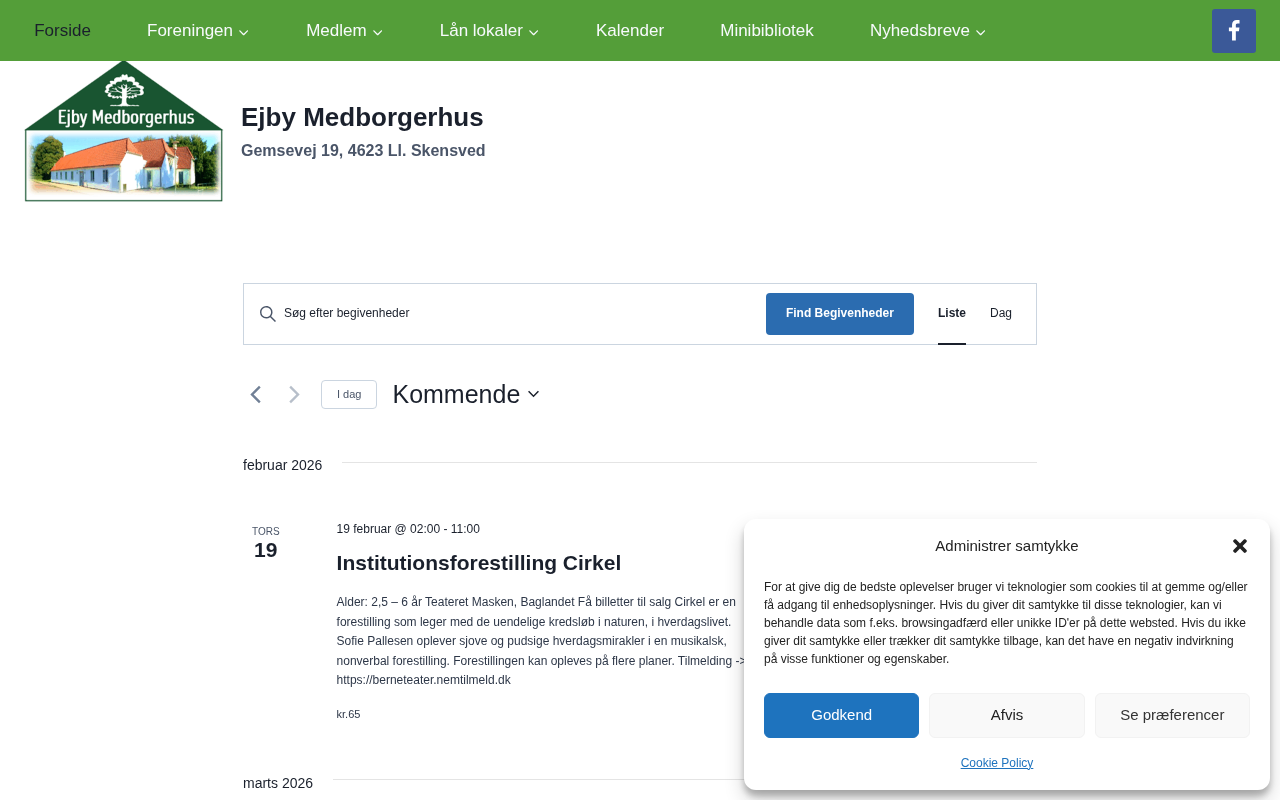Go to the Forside page
The height and width of the screenshot is (800, 1280).
point(62,31)
